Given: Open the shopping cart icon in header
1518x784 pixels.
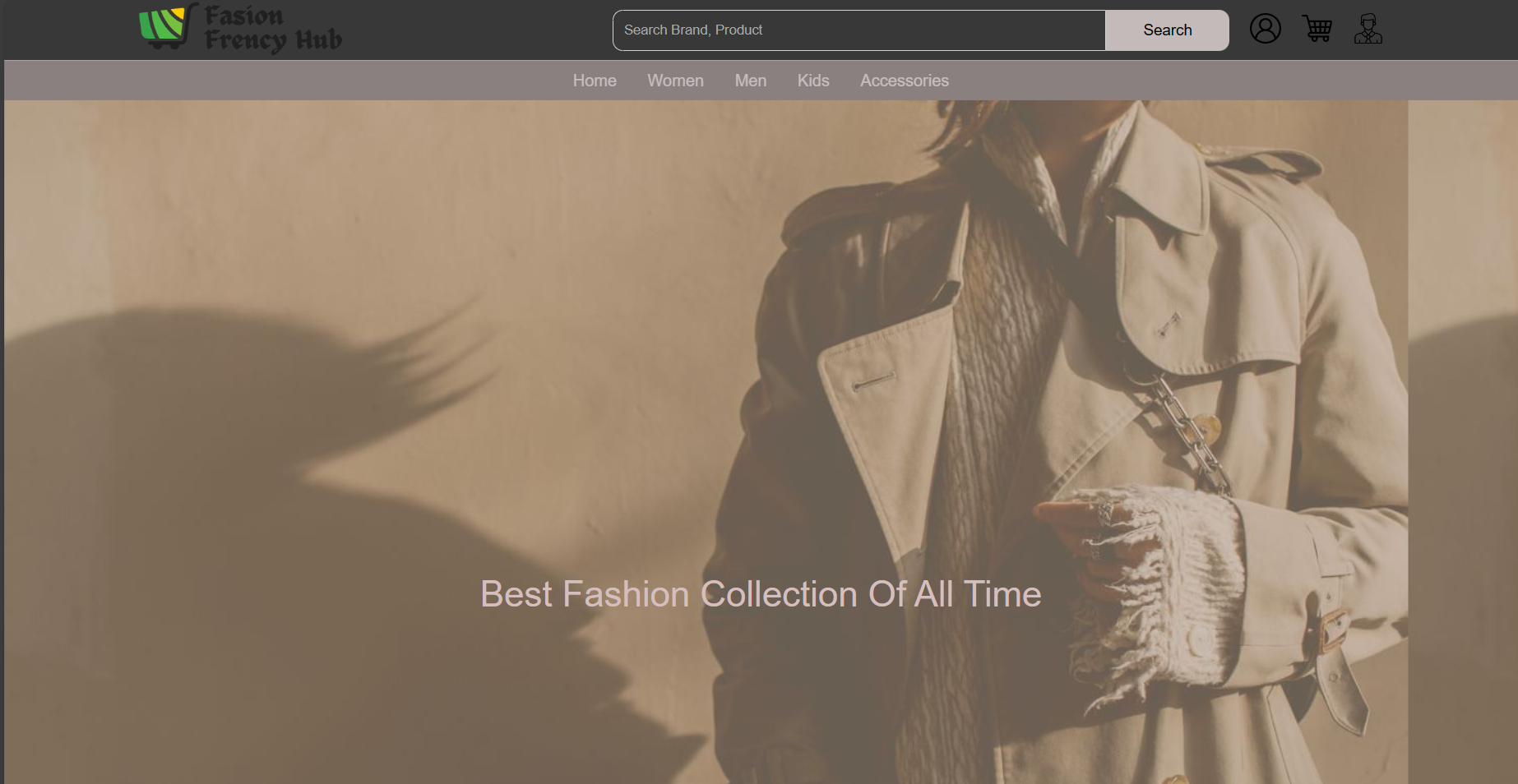Looking at the screenshot, I should coord(1317,29).
